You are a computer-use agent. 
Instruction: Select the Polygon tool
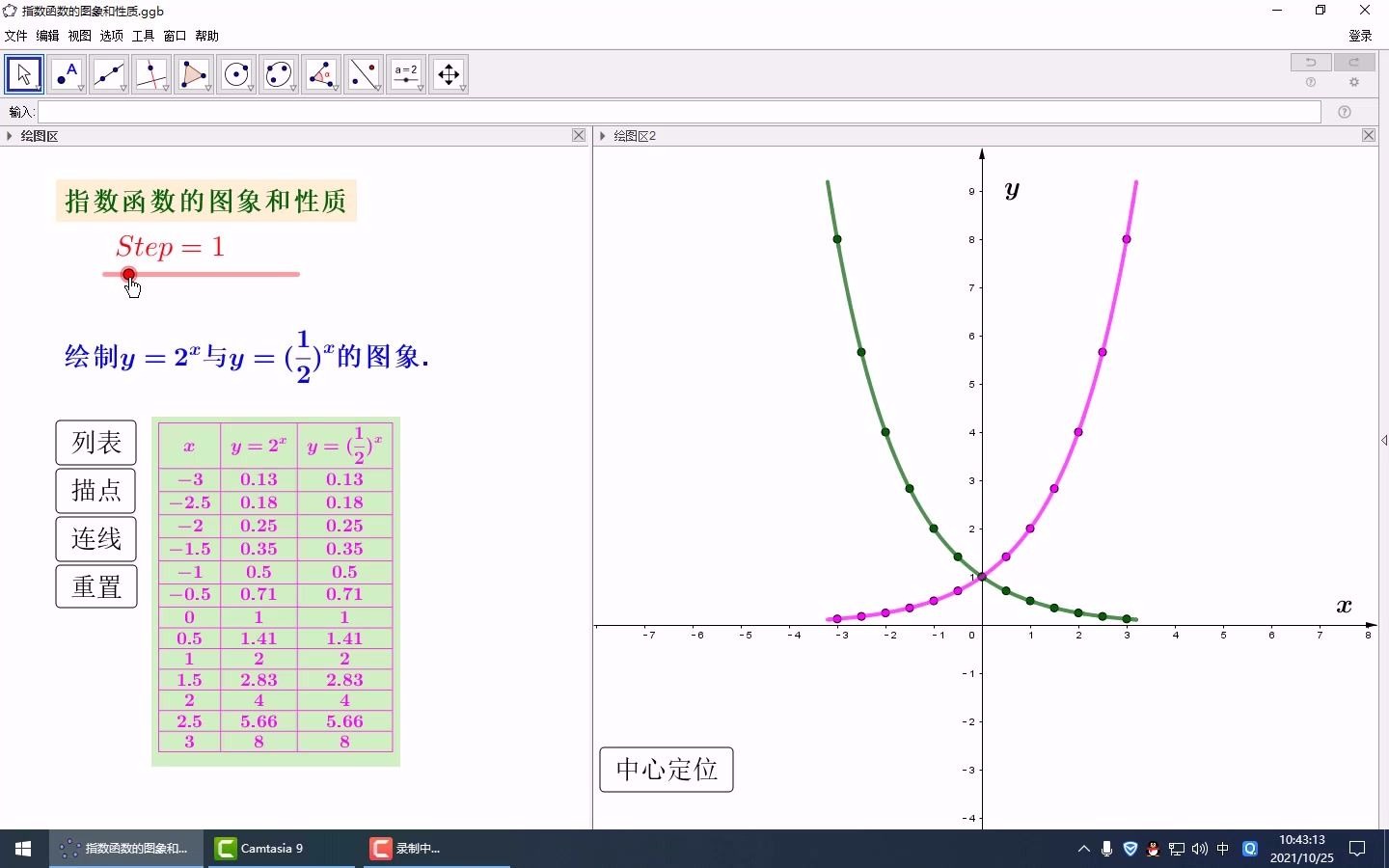194,74
